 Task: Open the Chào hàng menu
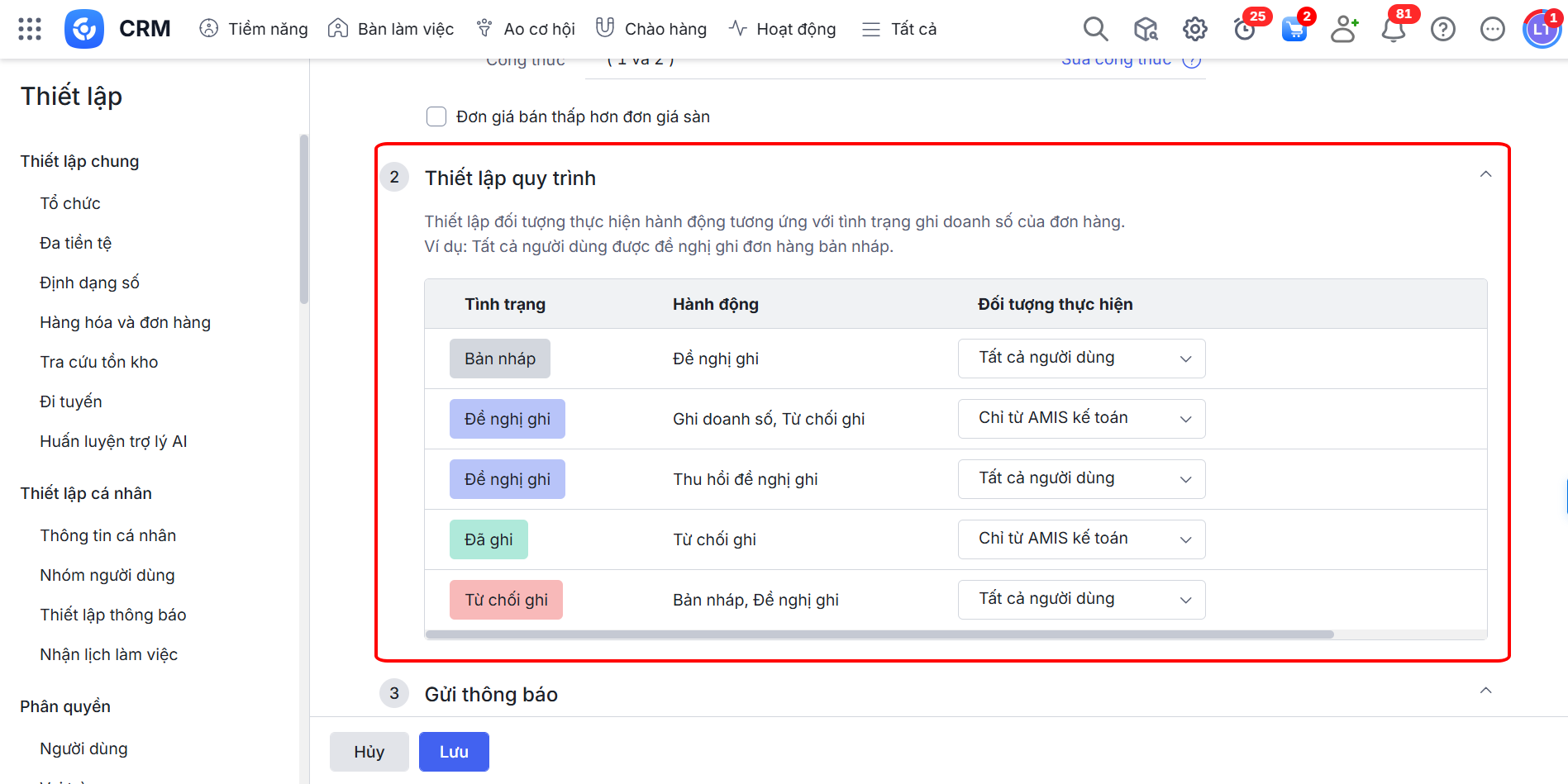point(651,29)
